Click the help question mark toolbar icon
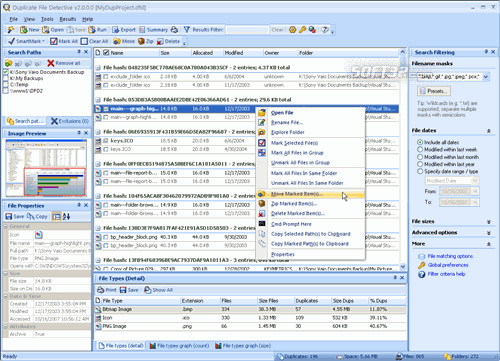 pyautogui.click(x=325, y=30)
